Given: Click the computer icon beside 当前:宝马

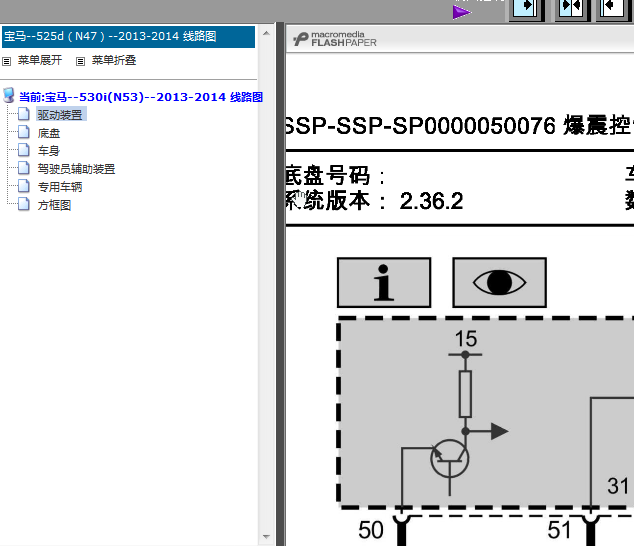Looking at the screenshot, I should point(9,96).
